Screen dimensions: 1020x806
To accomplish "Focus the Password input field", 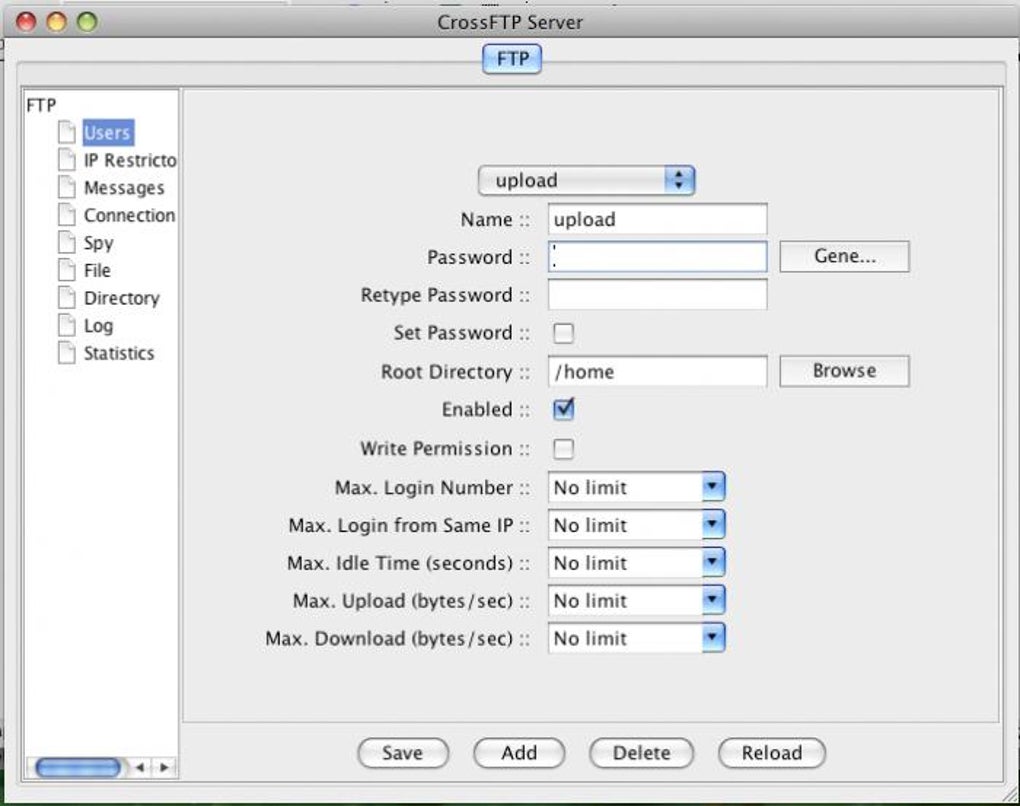I will [x=658, y=257].
